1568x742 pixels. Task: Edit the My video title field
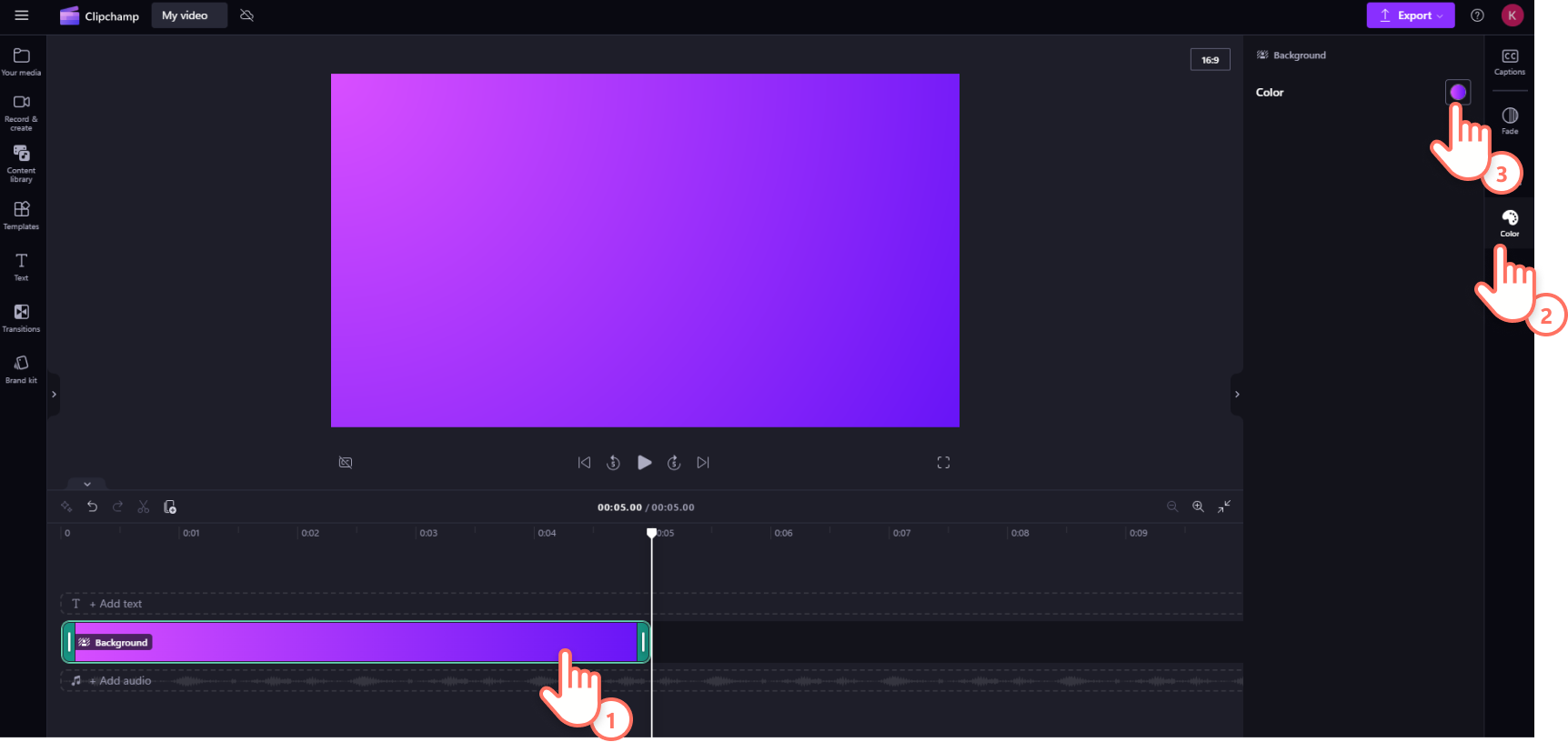(189, 15)
